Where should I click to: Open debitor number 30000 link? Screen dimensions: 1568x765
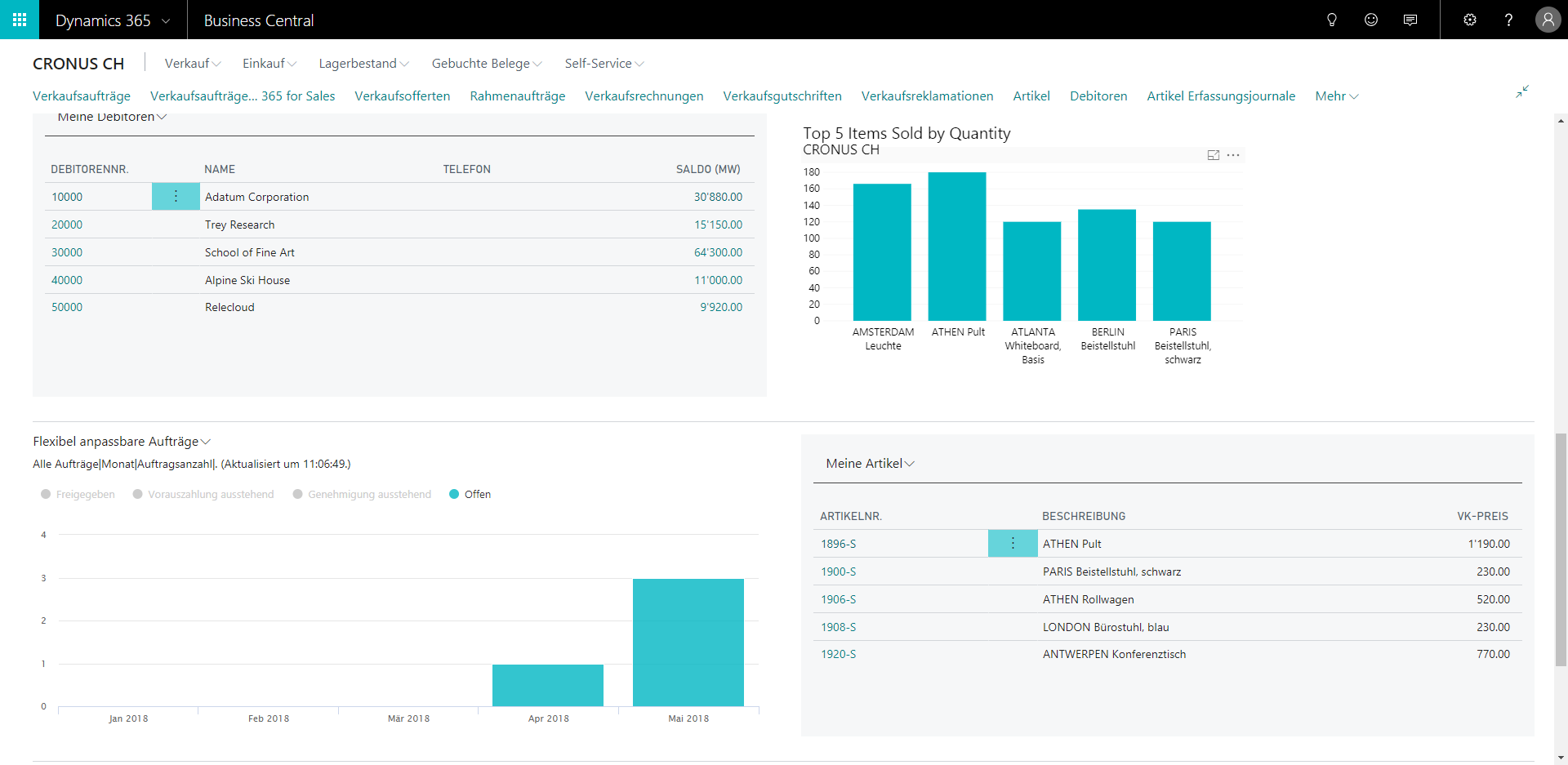(x=67, y=252)
